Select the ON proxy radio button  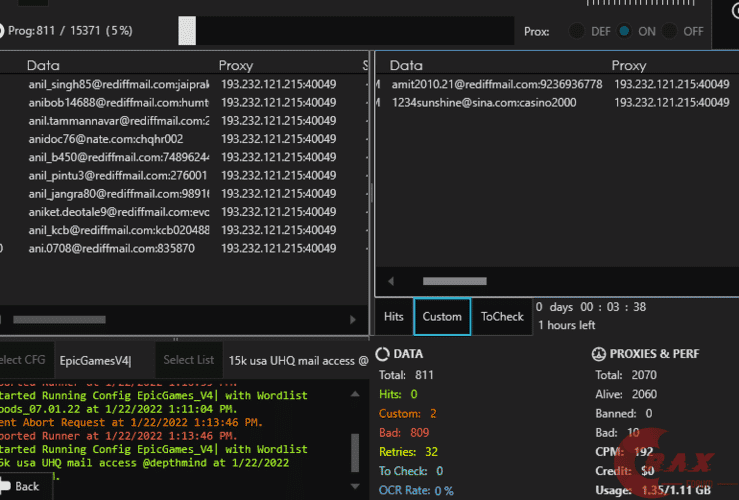(625, 31)
